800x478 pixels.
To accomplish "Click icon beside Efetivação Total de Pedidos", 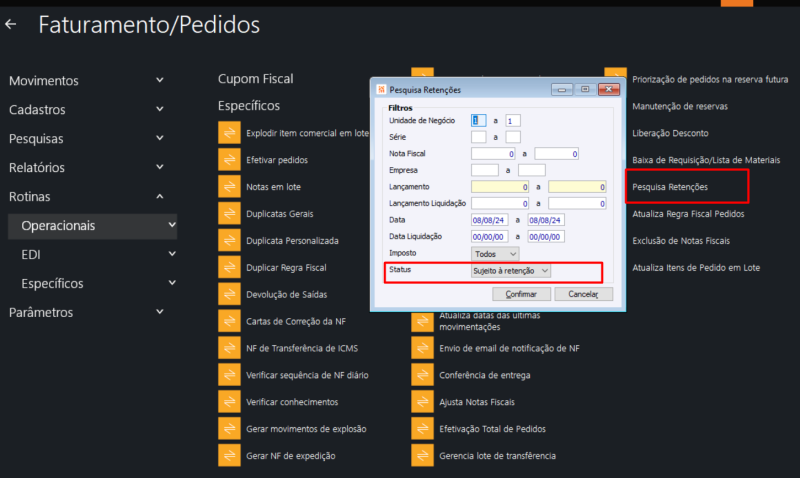I will pos(422,429).
